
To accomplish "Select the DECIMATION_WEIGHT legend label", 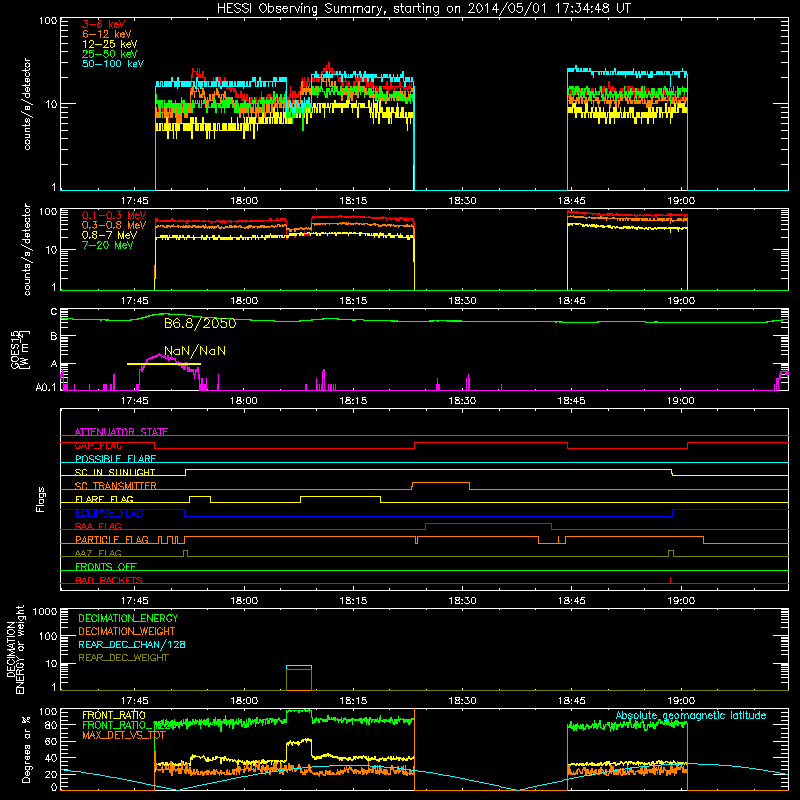I will [127, 631].
